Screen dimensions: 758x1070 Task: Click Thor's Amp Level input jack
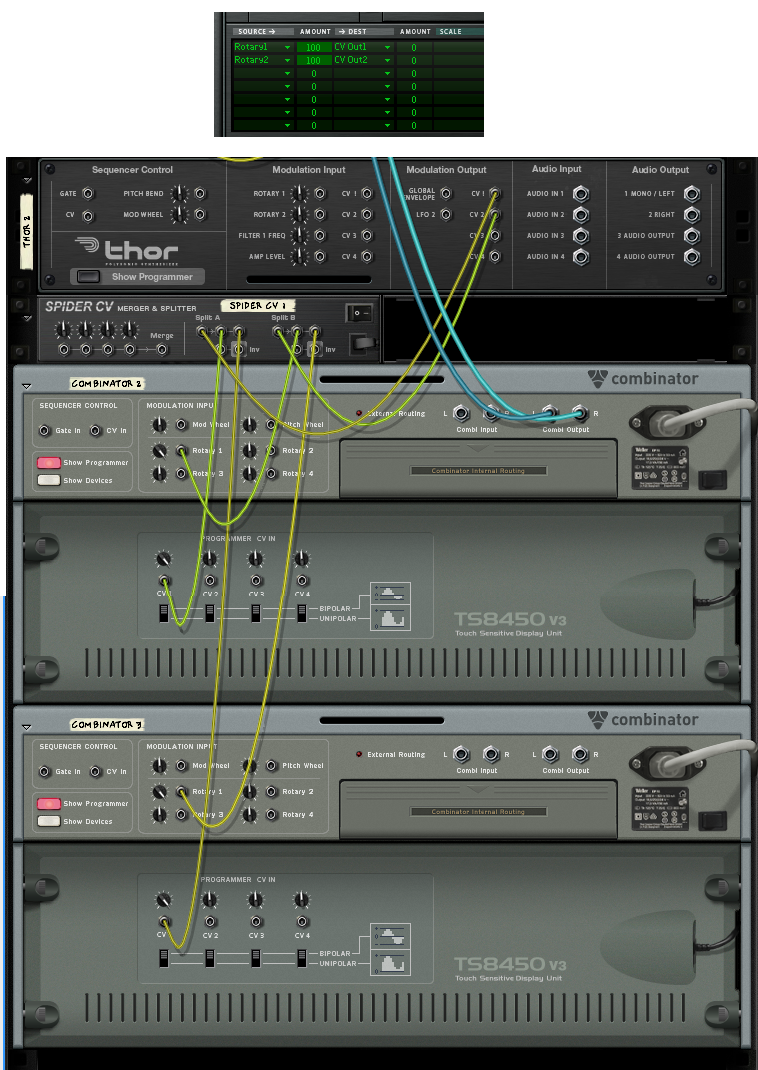(320, 257)
